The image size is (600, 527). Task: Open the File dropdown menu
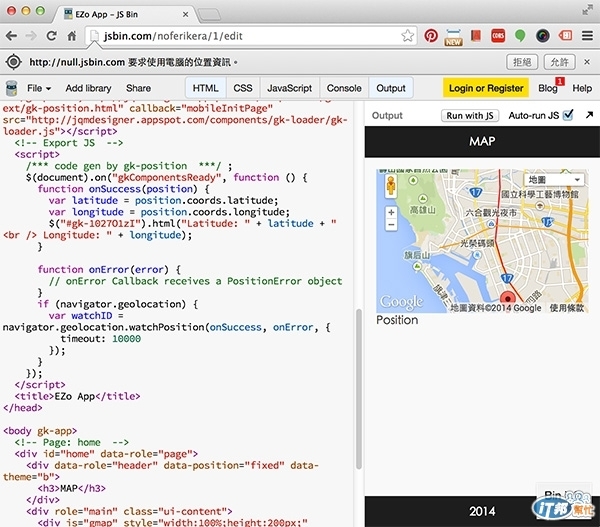[x=39, y=88]
